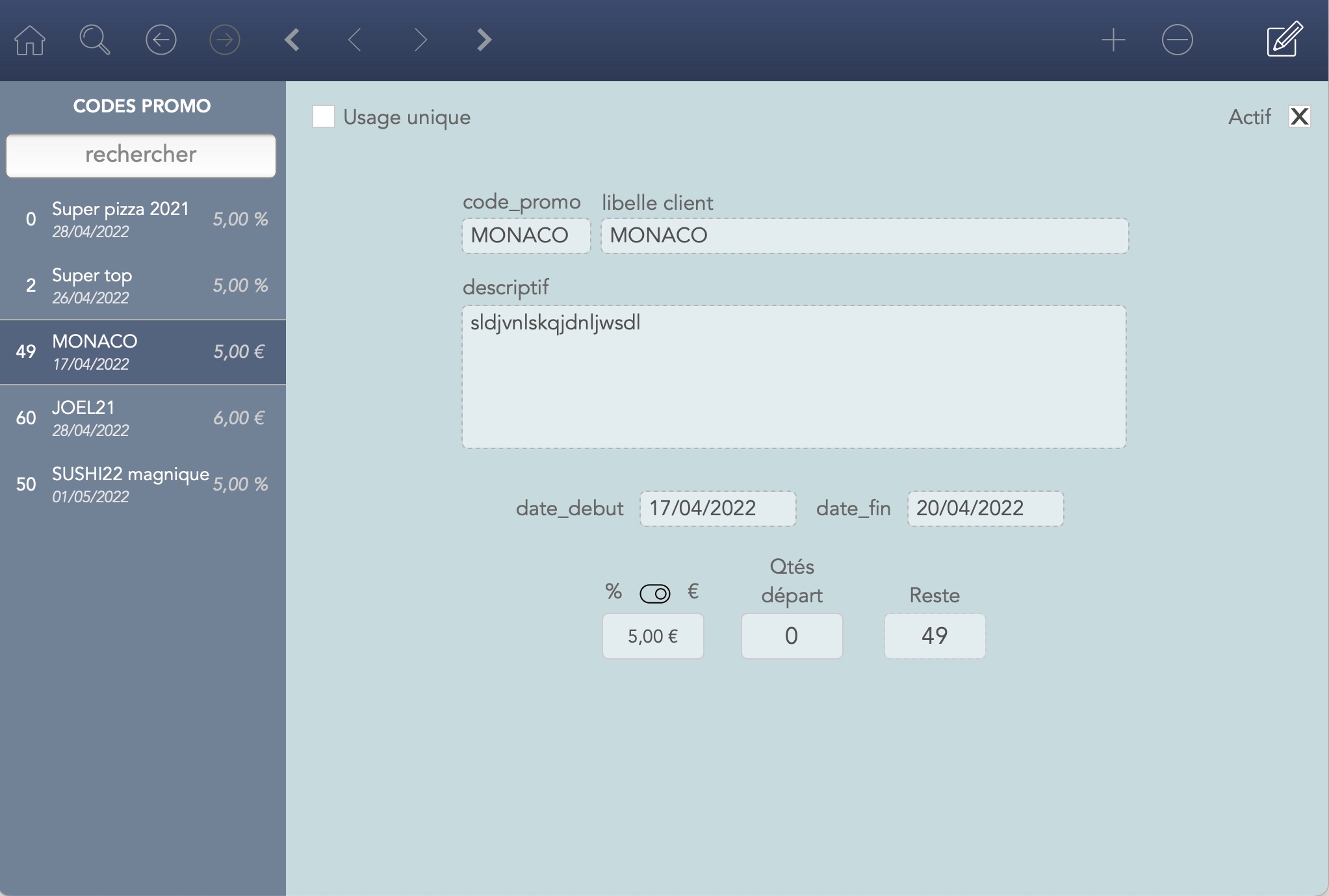Open search with magnifying glass icon
The height and width of the screenshot is (896, 1329).
pos(94,40)
